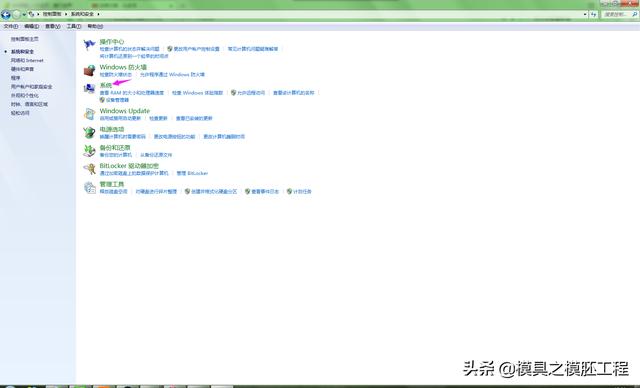This screenshot has width=640, height=388.
Task: Click the blue Back arrow button
Action: tap(6, 15)
